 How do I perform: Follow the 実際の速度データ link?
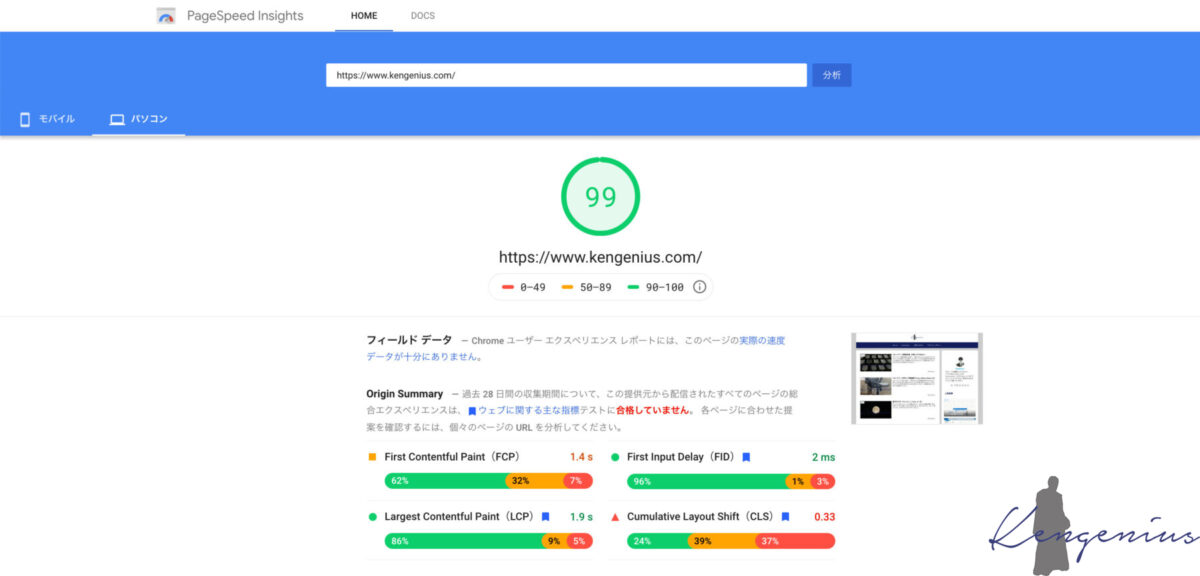click(x=762, y=340)
